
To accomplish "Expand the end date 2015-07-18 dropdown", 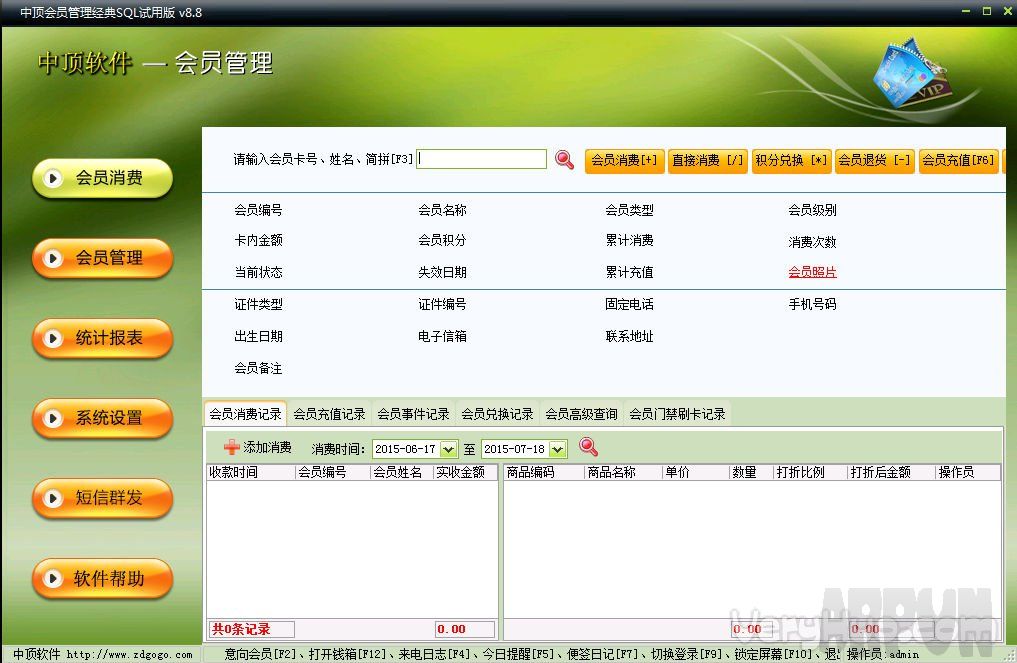I will [557, 450].
